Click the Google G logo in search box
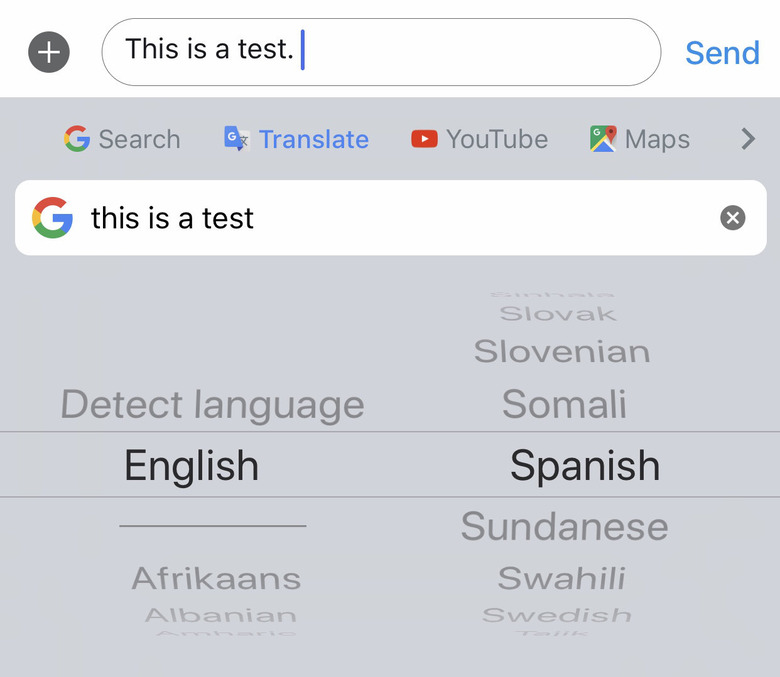 click(x=52, y=218)
